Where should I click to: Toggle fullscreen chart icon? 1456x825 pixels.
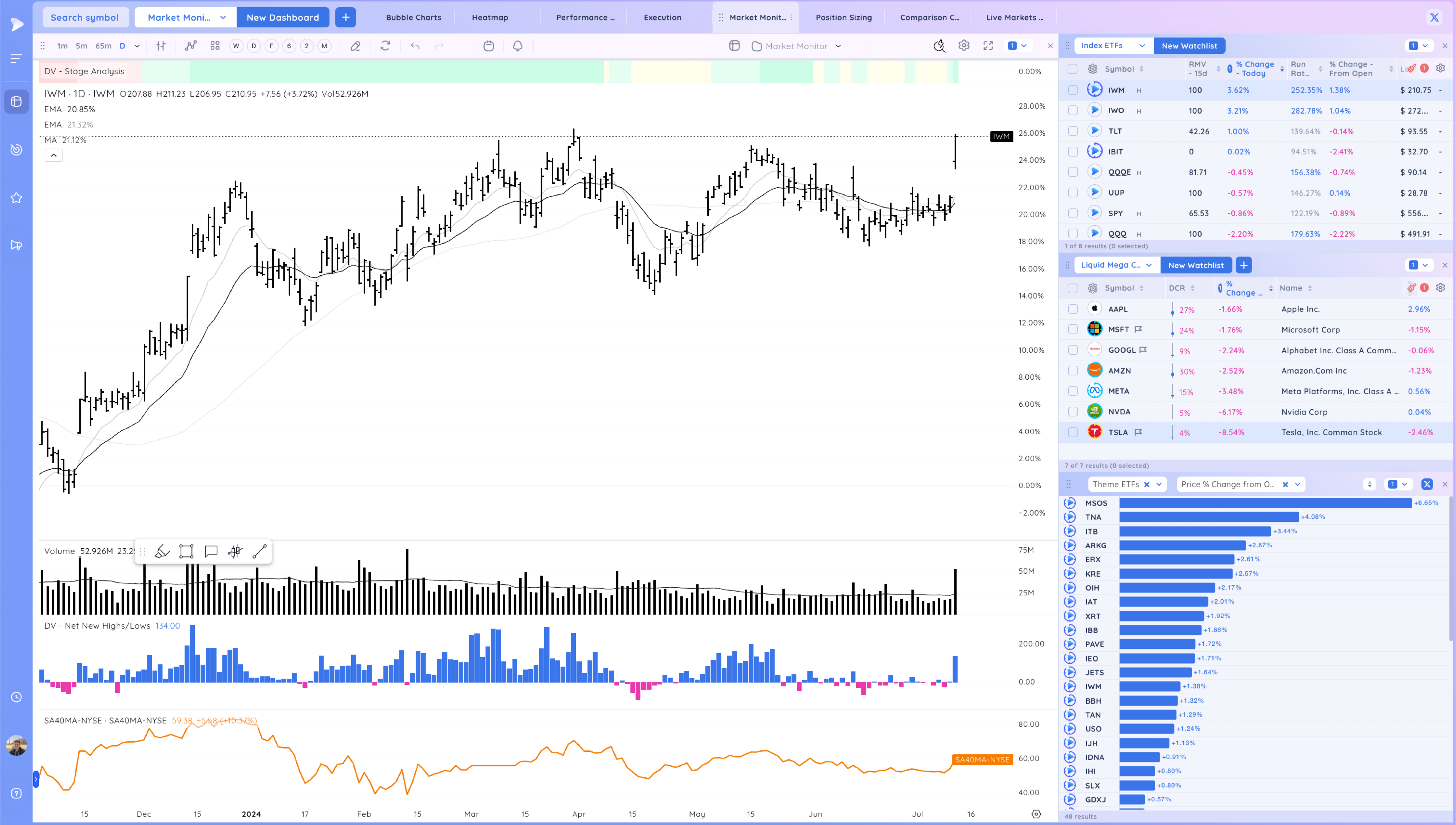coord(988,46)
